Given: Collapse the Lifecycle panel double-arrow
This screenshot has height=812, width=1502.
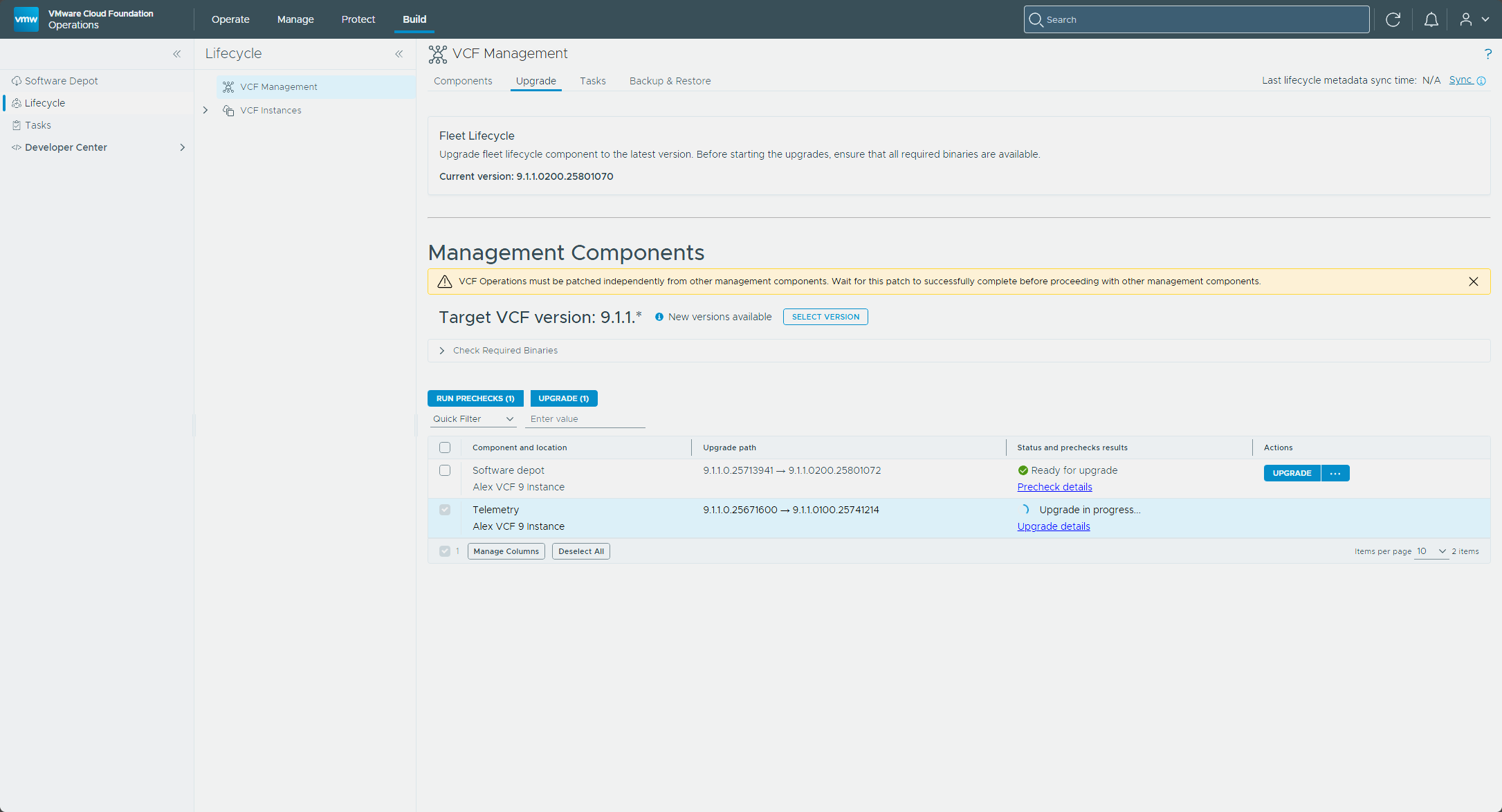Looking at the screenshot, I should click(399, 53).
